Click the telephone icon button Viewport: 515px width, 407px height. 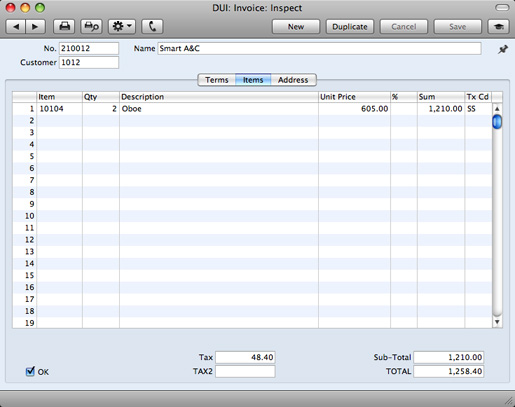(152, 27)
